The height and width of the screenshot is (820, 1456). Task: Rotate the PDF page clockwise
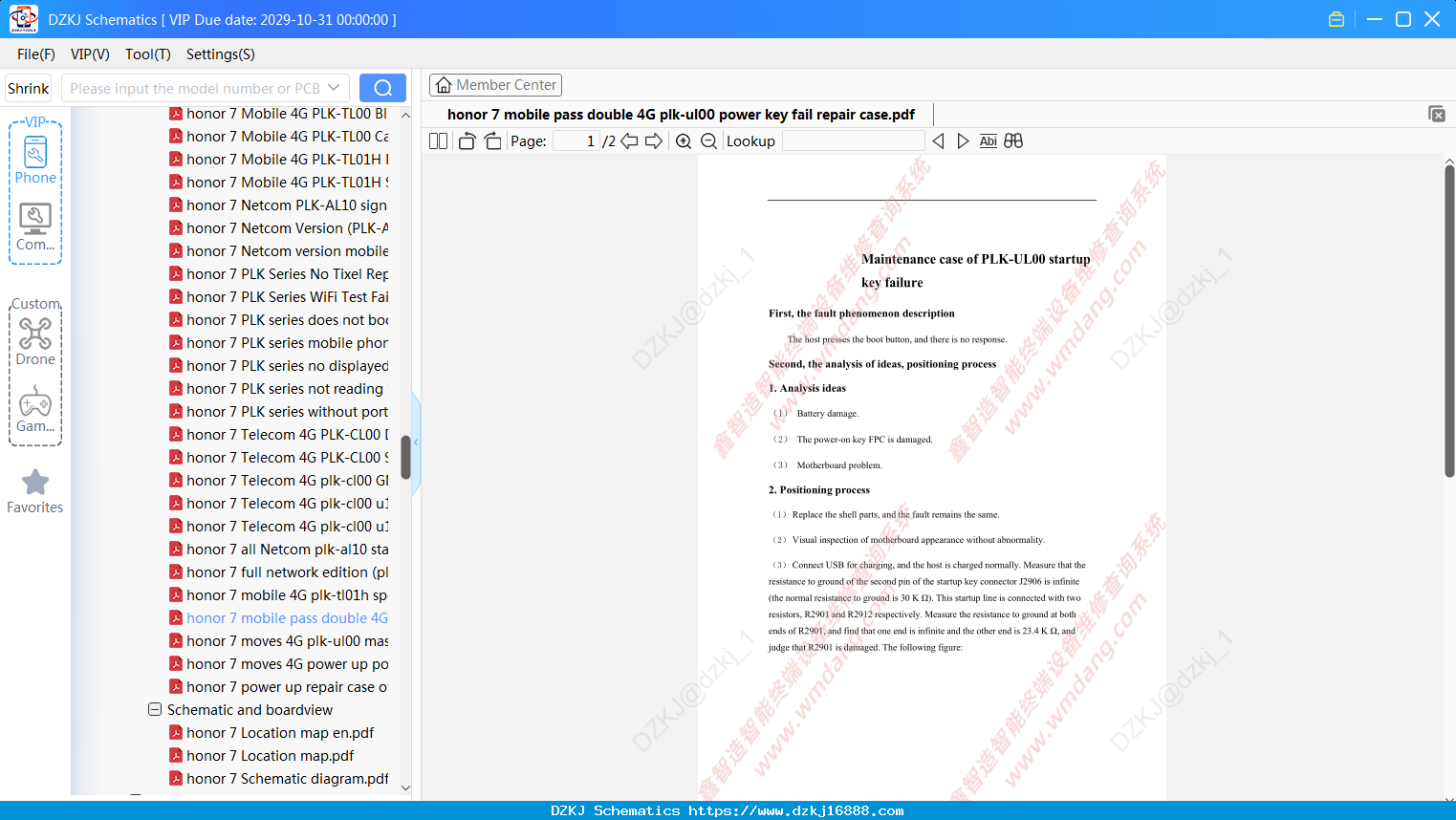(492, 141)
